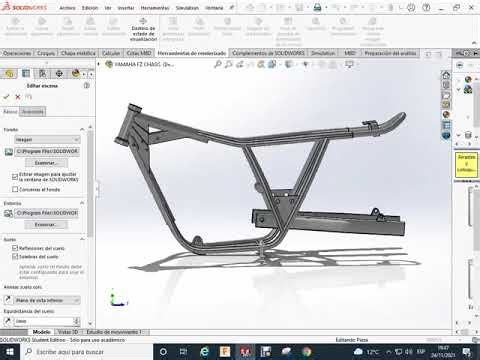480x360 pixels.
Task: Click the environment image icon beside Entorno path
Action: coord(8,213)
